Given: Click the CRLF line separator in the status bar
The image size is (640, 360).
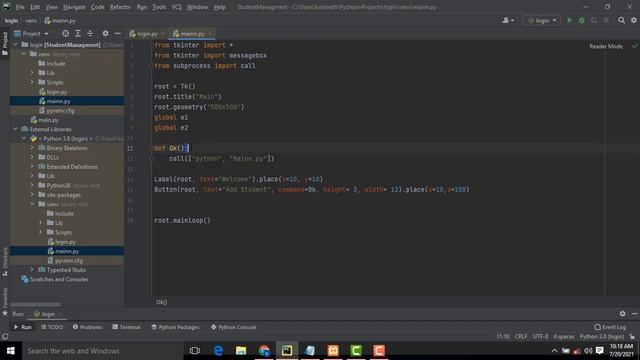Looking at the screenshot, I should click(521, 337).
